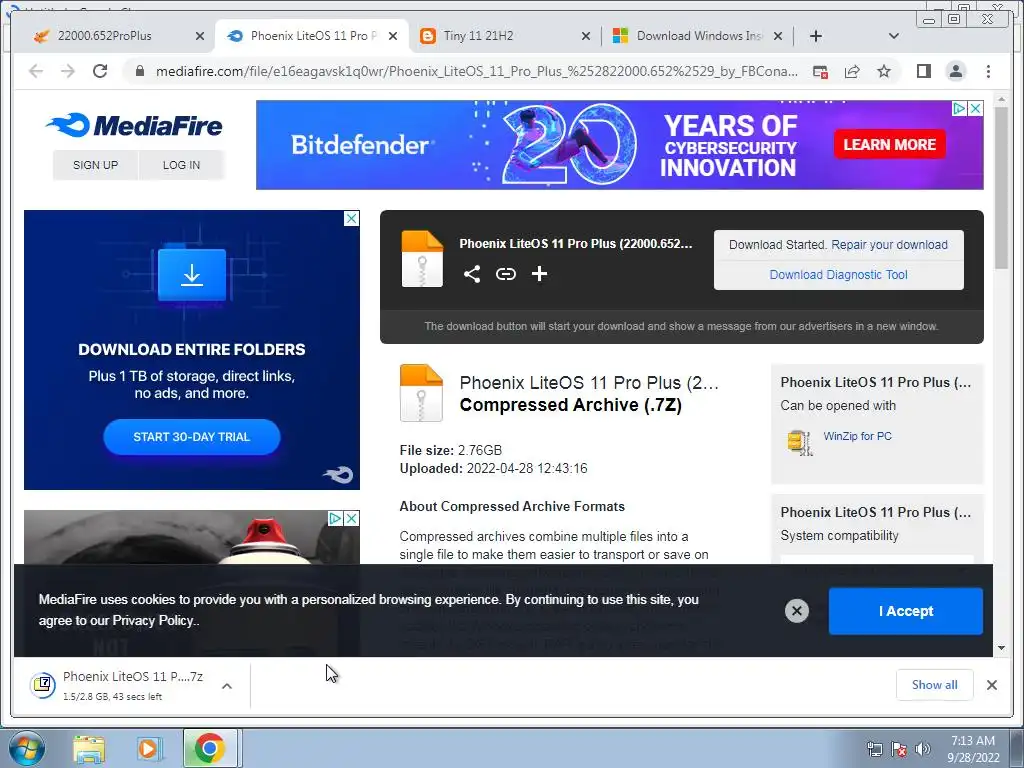Click 'About Compressed Archive Formats' heading
This screenshot has width=1024, height=768.
(x=512, y=507)
